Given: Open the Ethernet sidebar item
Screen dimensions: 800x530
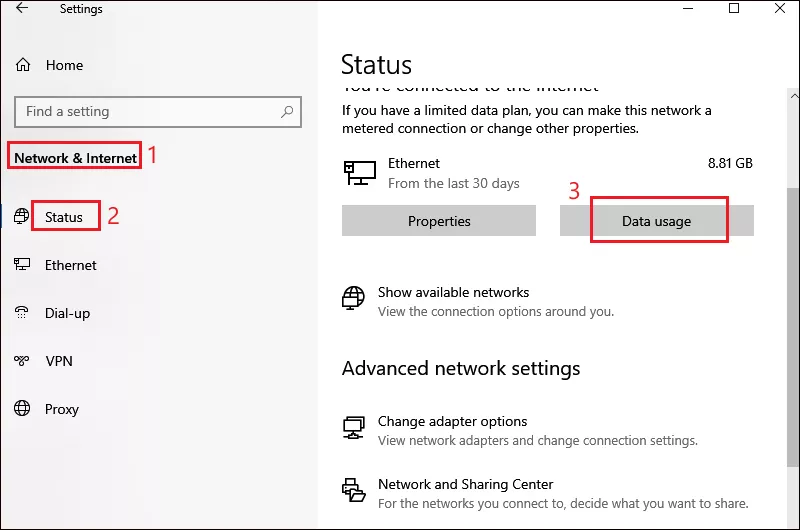Looking at the screenshot, I should 70,265.
